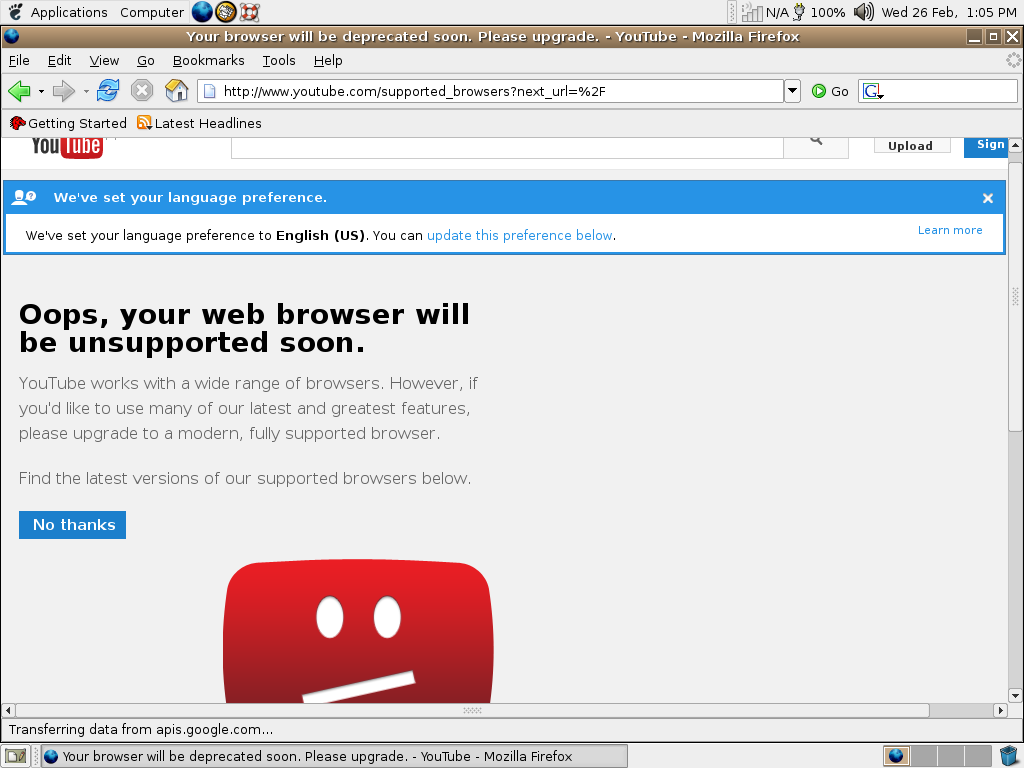Open the Google search engine selector

point(872,91)
